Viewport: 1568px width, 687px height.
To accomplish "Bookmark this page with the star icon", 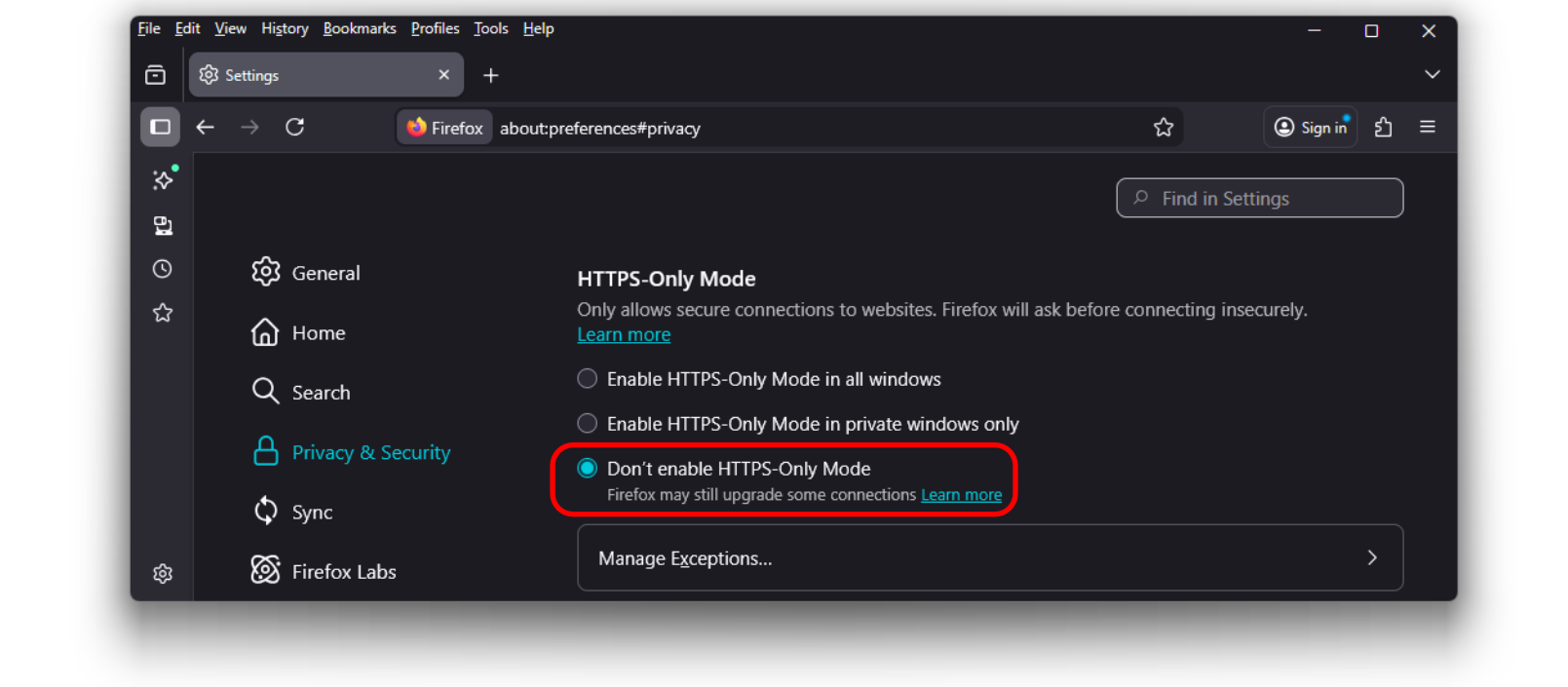I will (x=1163, y=128).
